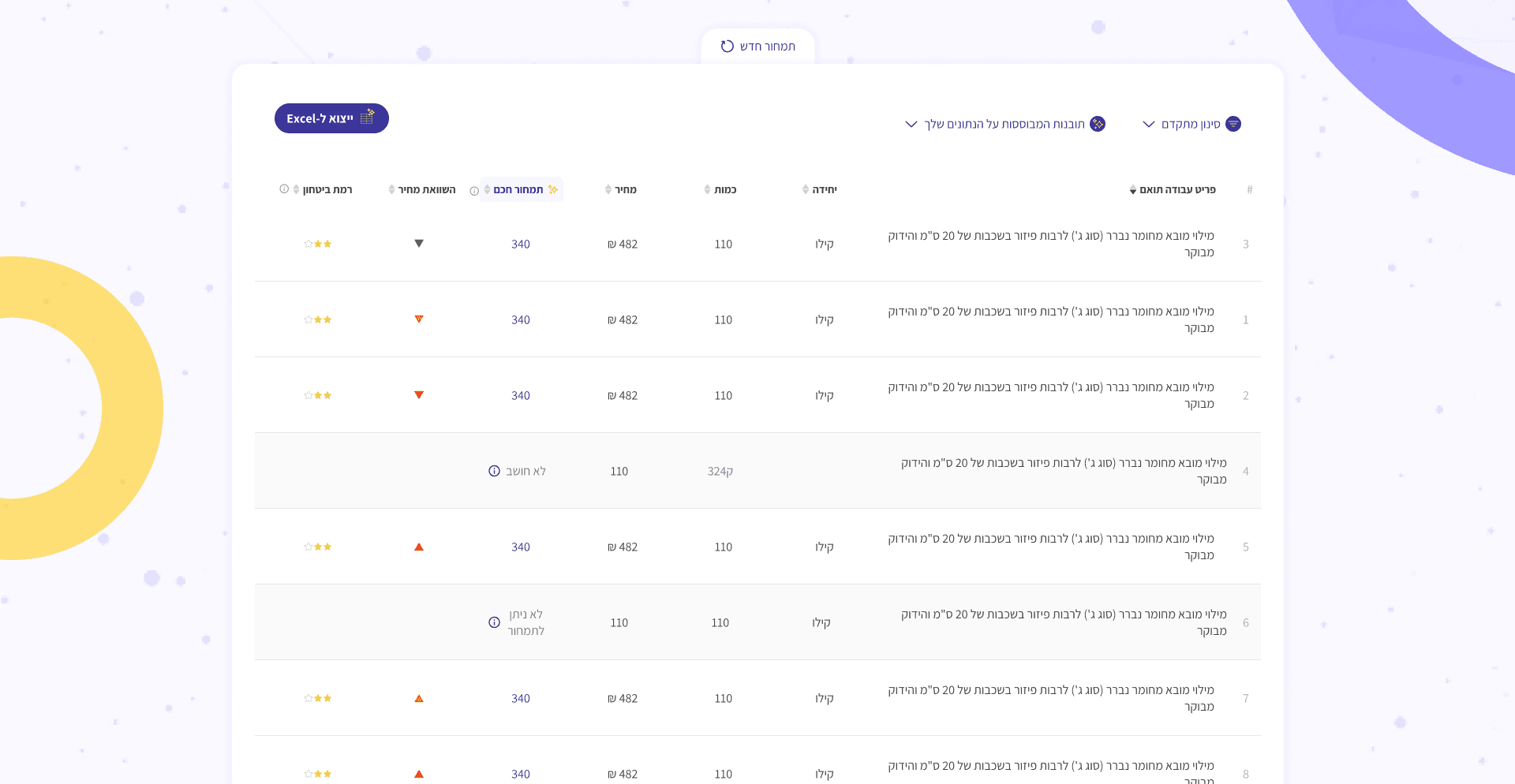The height and width of the screenshot is (784, 1515).
Task: Click info icon beside לא ניתן לתמחור in row 6
Action: tap(494, 622)
